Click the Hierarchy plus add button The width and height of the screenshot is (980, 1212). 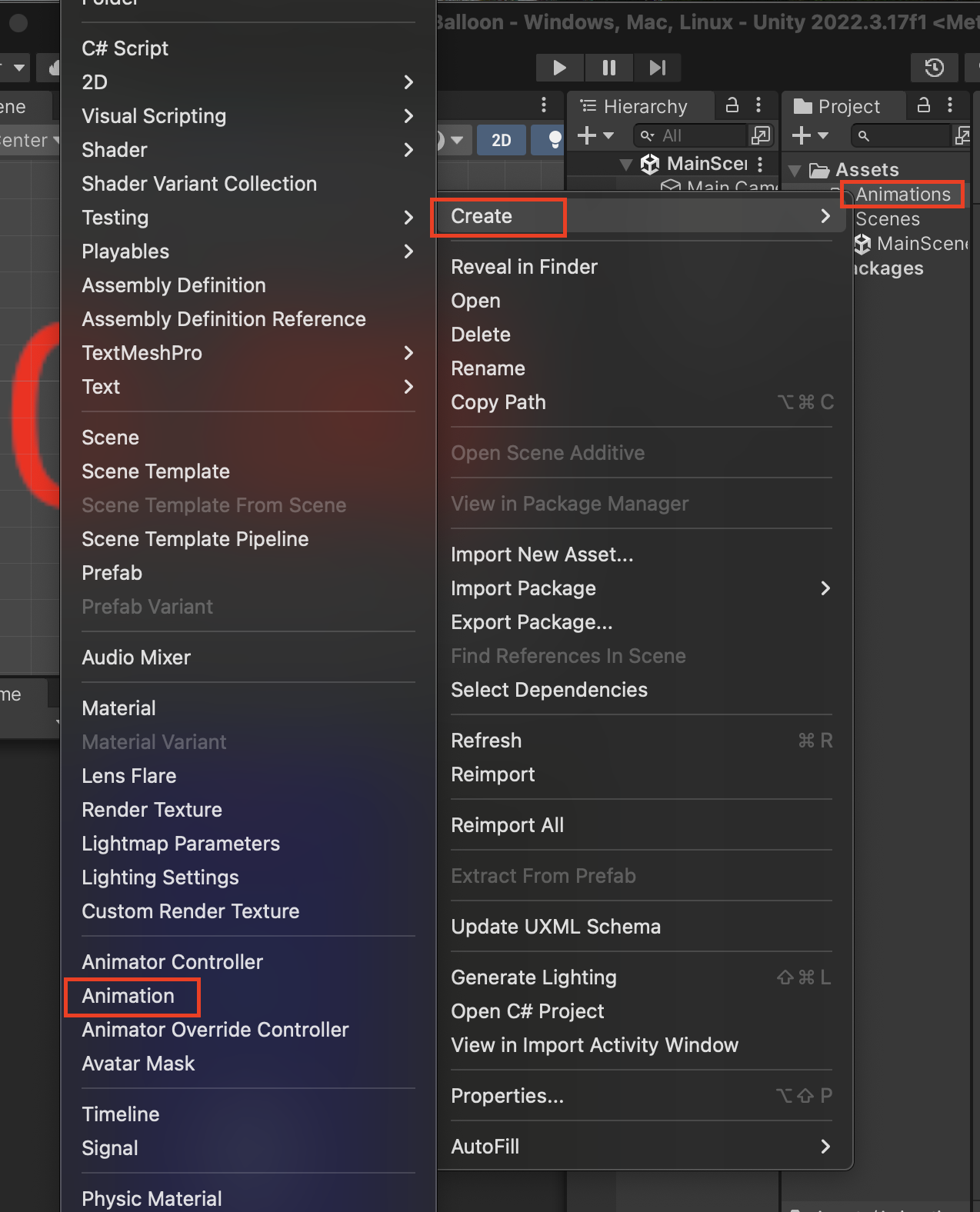(x=595, y=136)
